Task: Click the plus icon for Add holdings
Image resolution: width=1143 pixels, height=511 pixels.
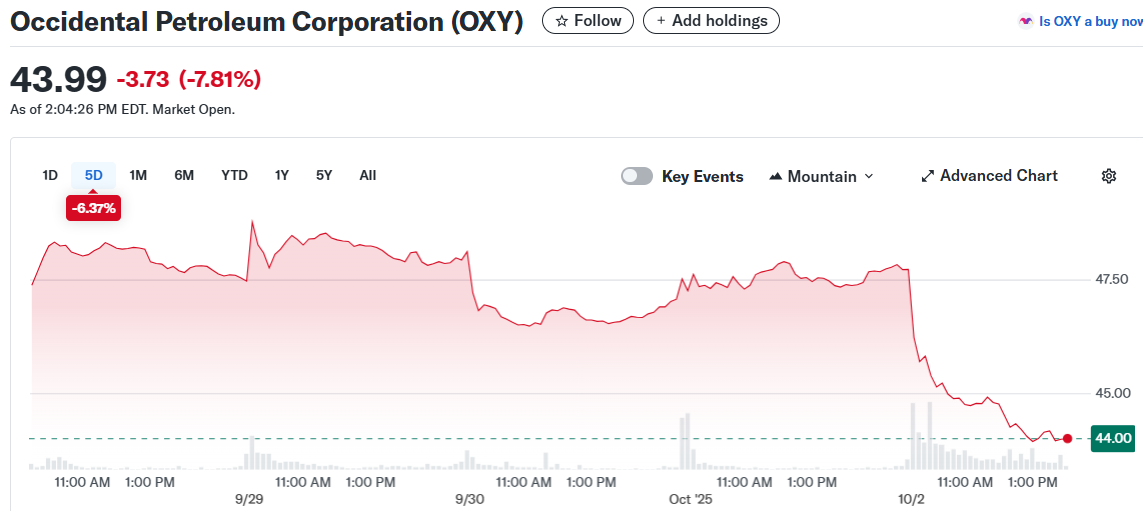Action: [x=661, y=21]
